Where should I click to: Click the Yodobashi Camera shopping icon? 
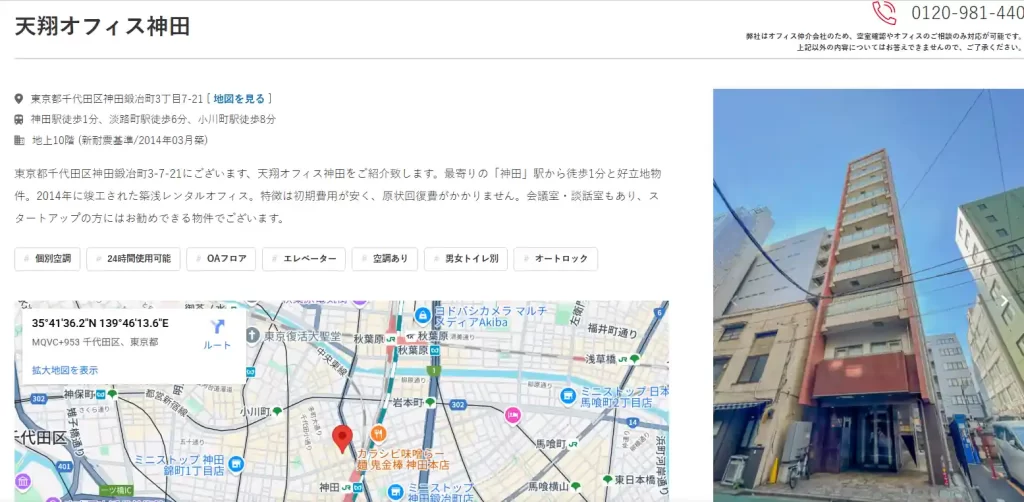point(422,315)
